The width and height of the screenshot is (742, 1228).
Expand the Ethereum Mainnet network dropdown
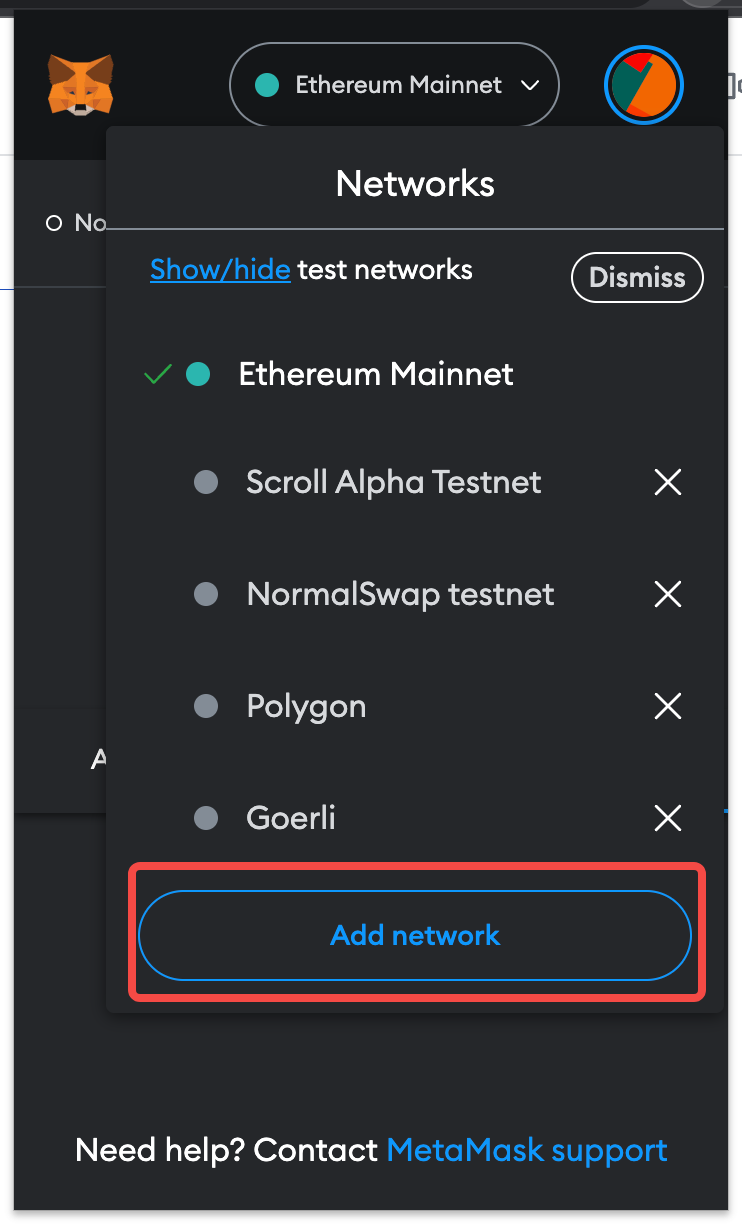pos(394,85)
